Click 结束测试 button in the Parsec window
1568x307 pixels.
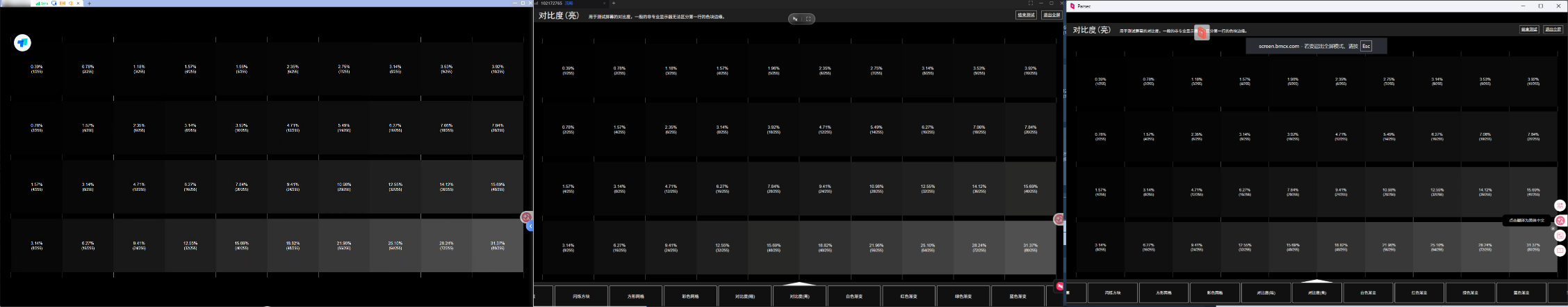pos(1529,29)
